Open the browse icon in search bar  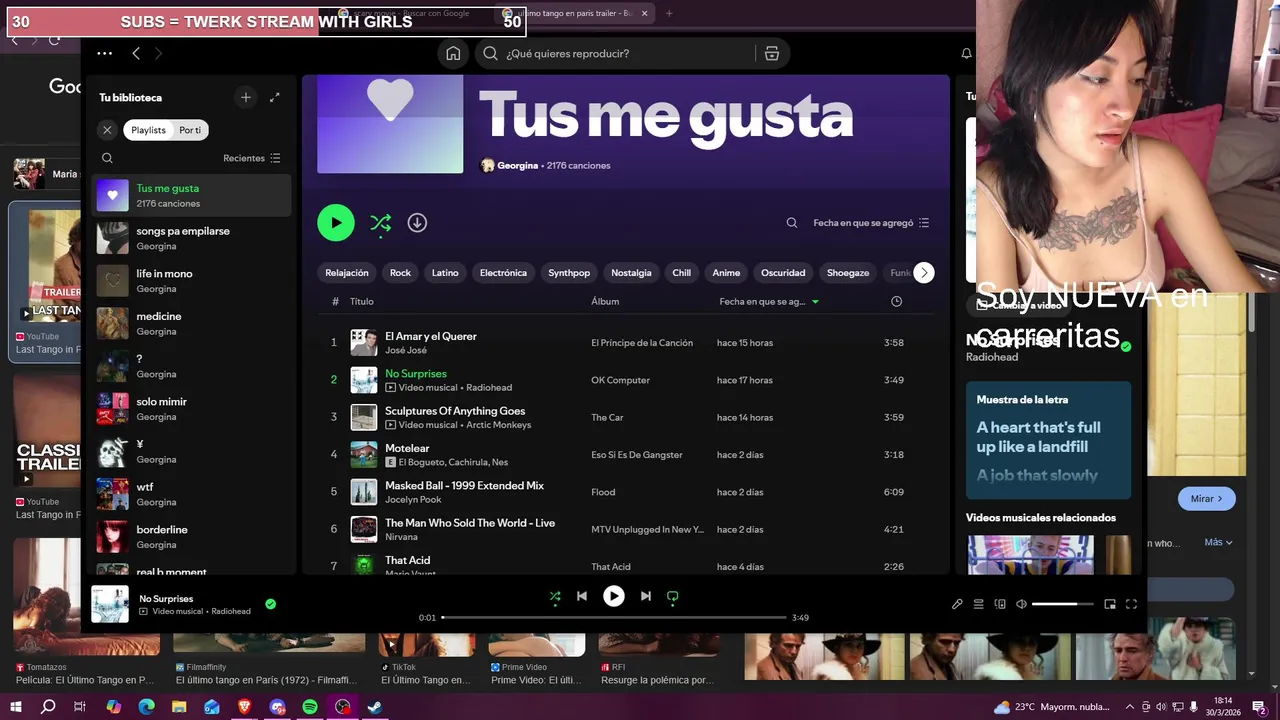(x=772, y=54)
